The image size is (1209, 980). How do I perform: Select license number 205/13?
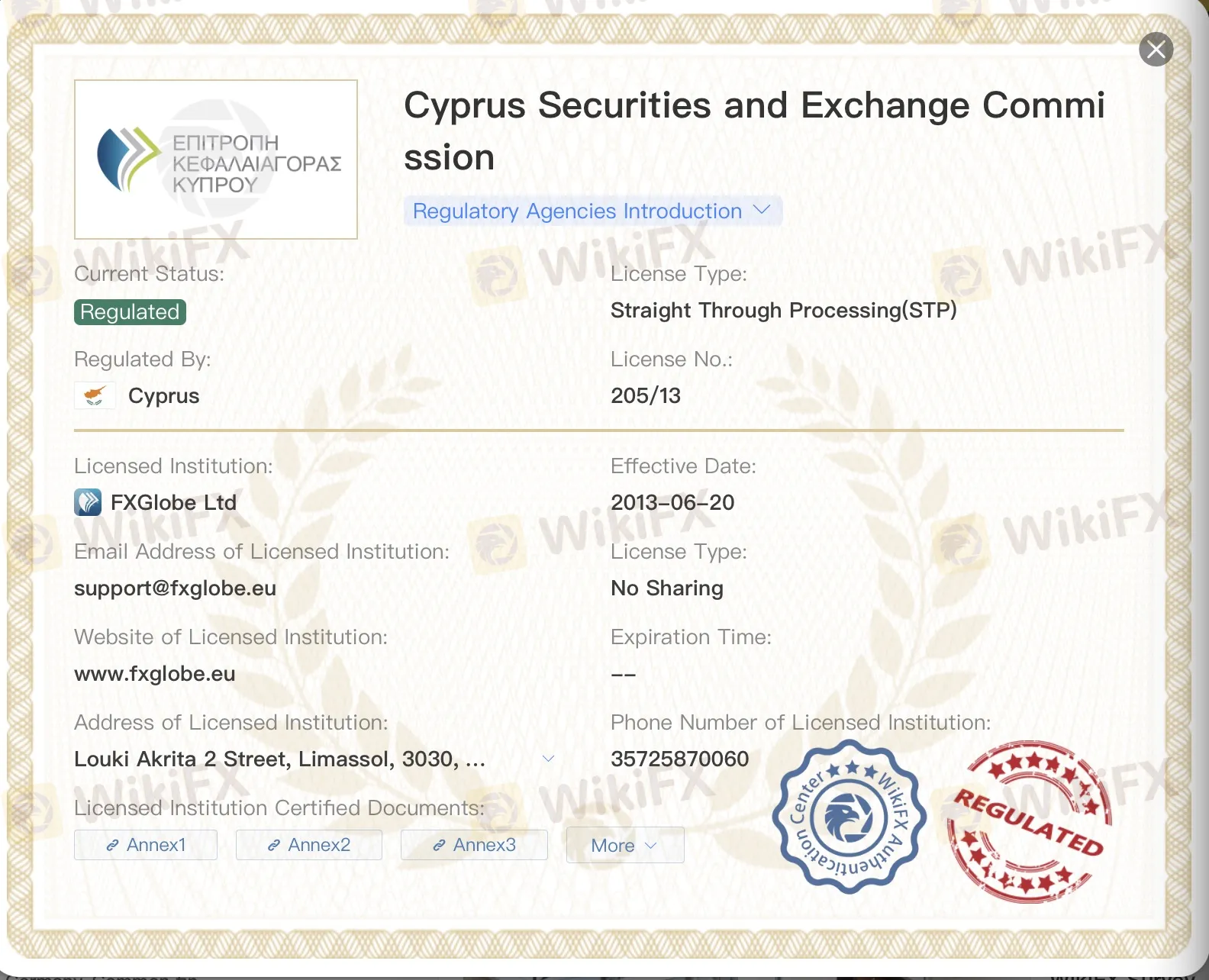click(x=646, y=395)
